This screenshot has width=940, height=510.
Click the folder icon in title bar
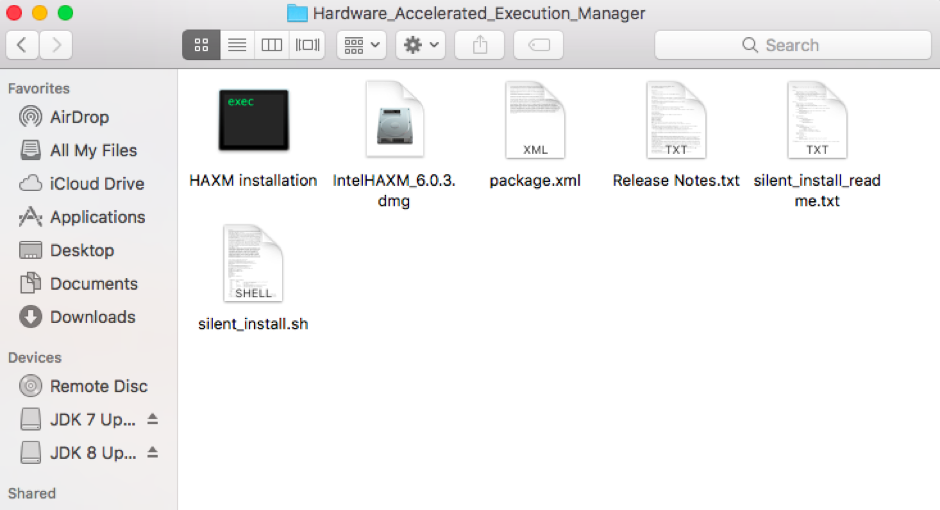click(297, 13)
